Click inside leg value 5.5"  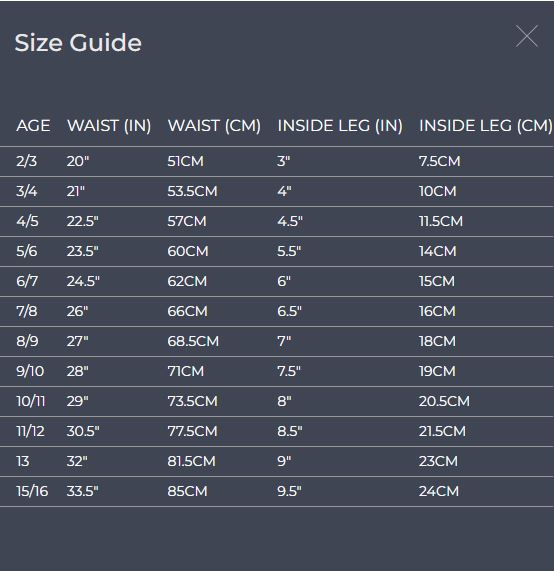click(x=289, y=251)
